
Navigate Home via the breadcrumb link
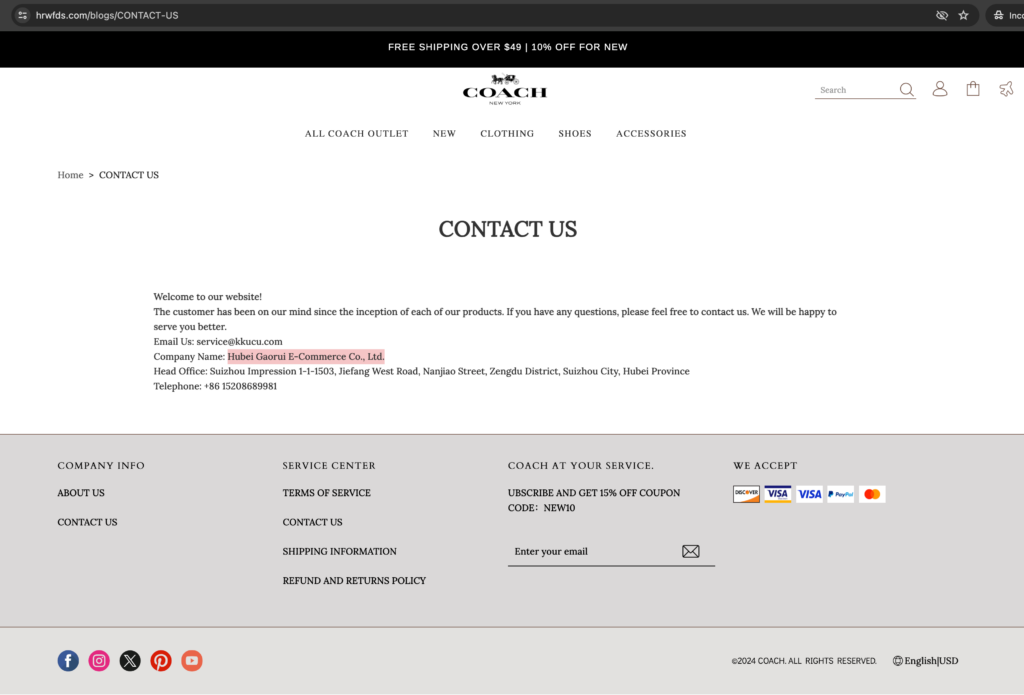[x=70, y=174]
